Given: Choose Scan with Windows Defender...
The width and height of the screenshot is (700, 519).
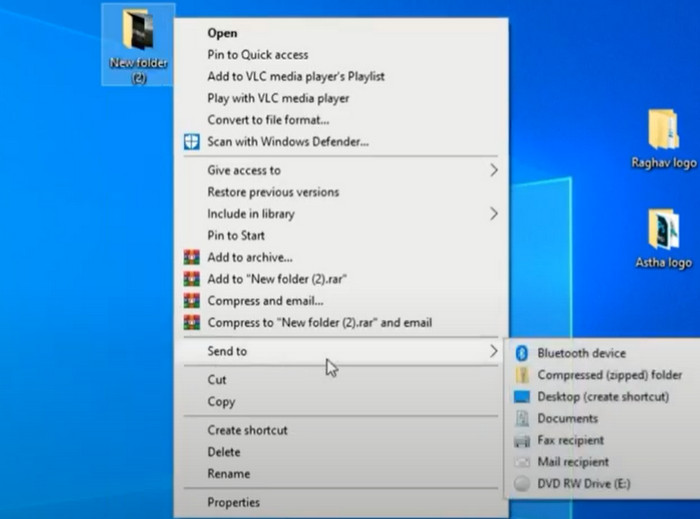Looking at the screenshot, I should [x=341, y=141].
